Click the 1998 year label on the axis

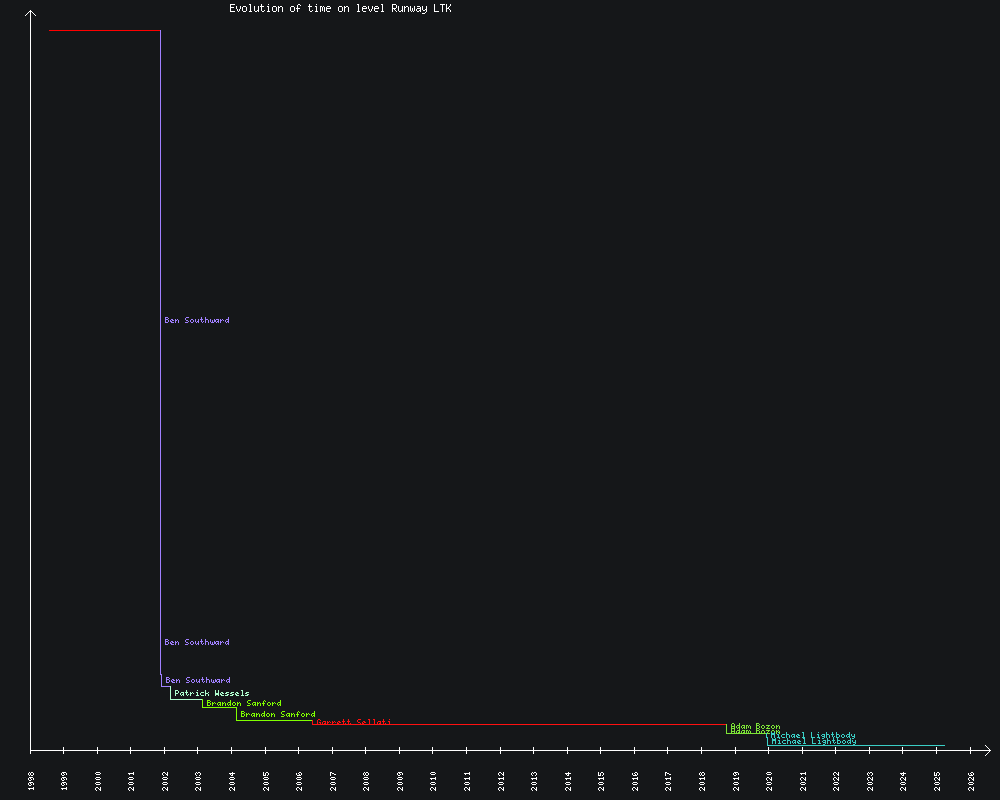(31, 780)
